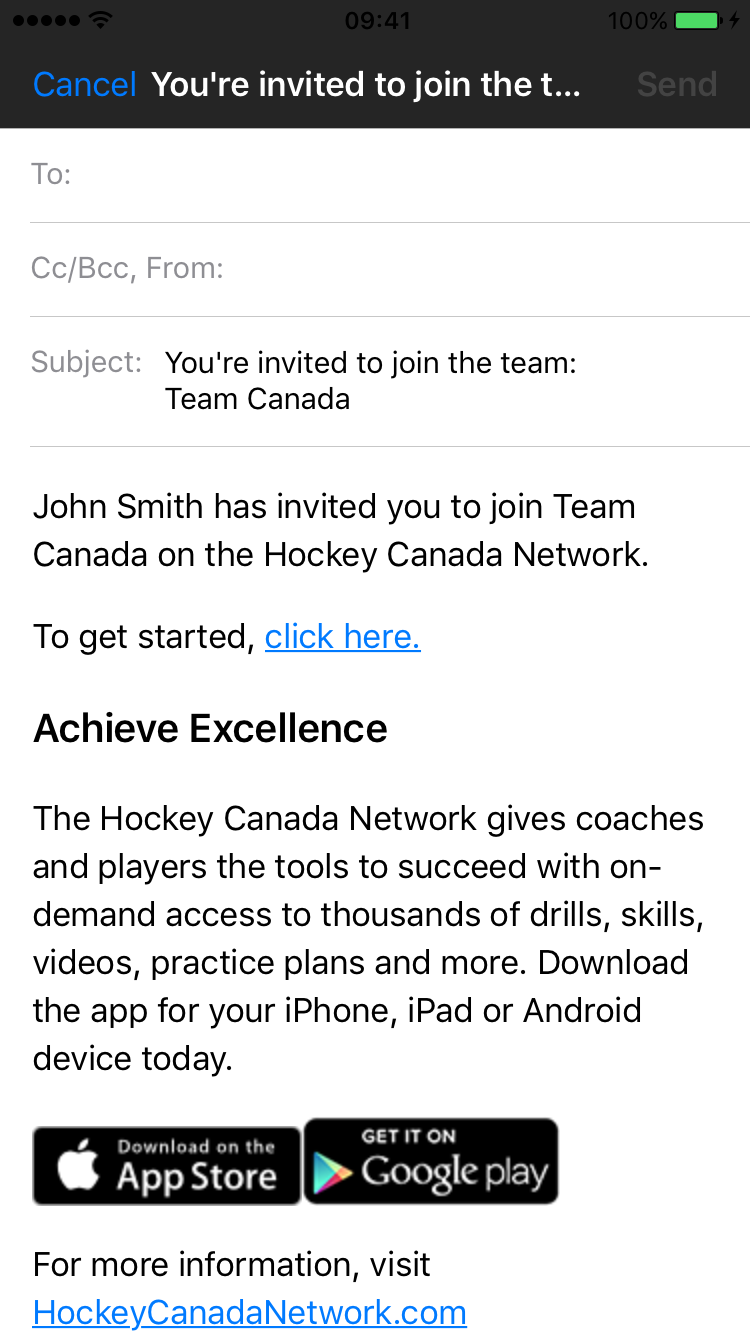Viewport: 750px width, 1334px height.
Task: Tap the green battery icon
Action: 697,20
